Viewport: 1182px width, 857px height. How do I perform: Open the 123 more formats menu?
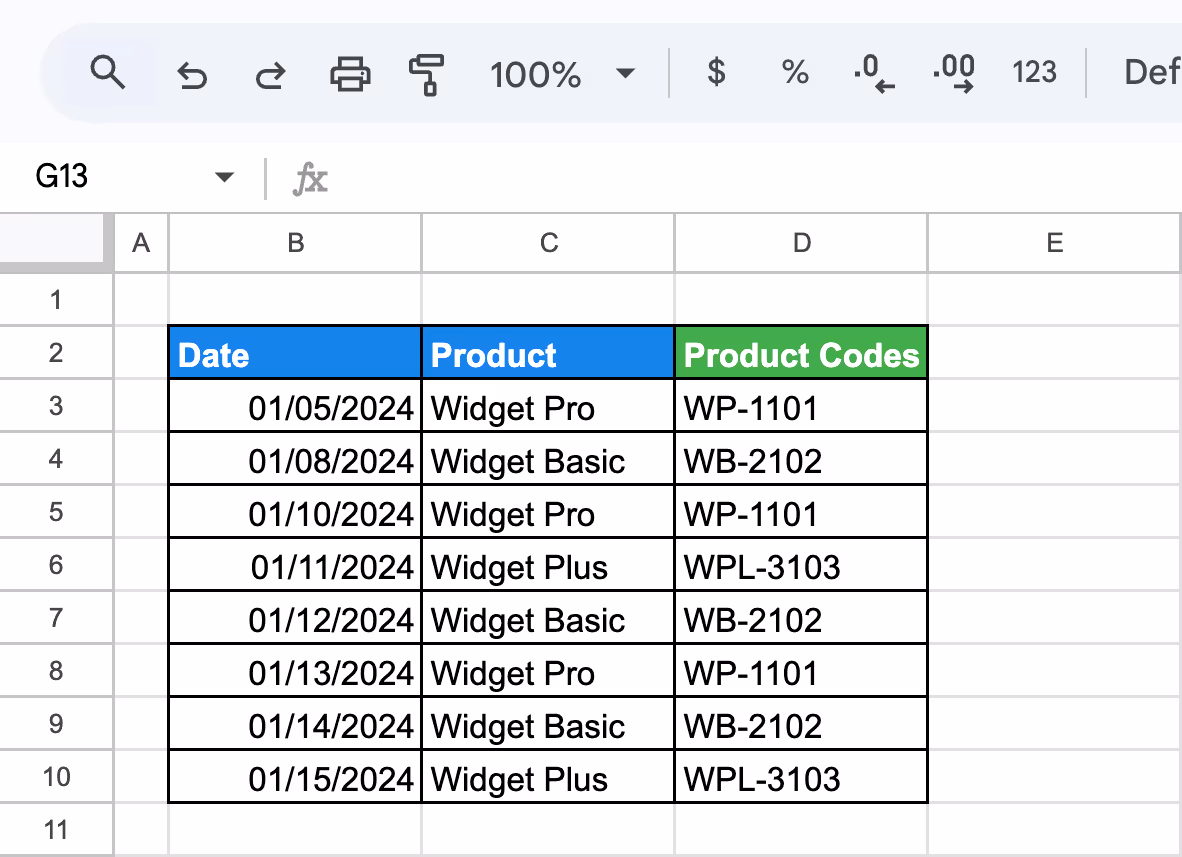[x=1034, y=72]
